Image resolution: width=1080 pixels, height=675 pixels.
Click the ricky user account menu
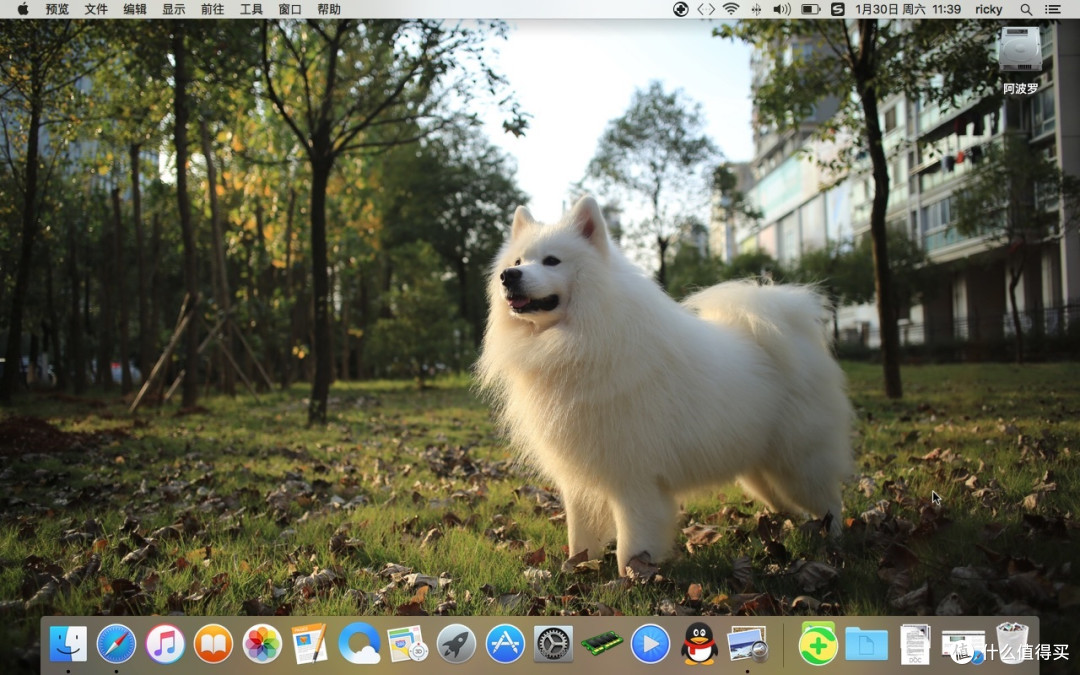coord(988,9)
